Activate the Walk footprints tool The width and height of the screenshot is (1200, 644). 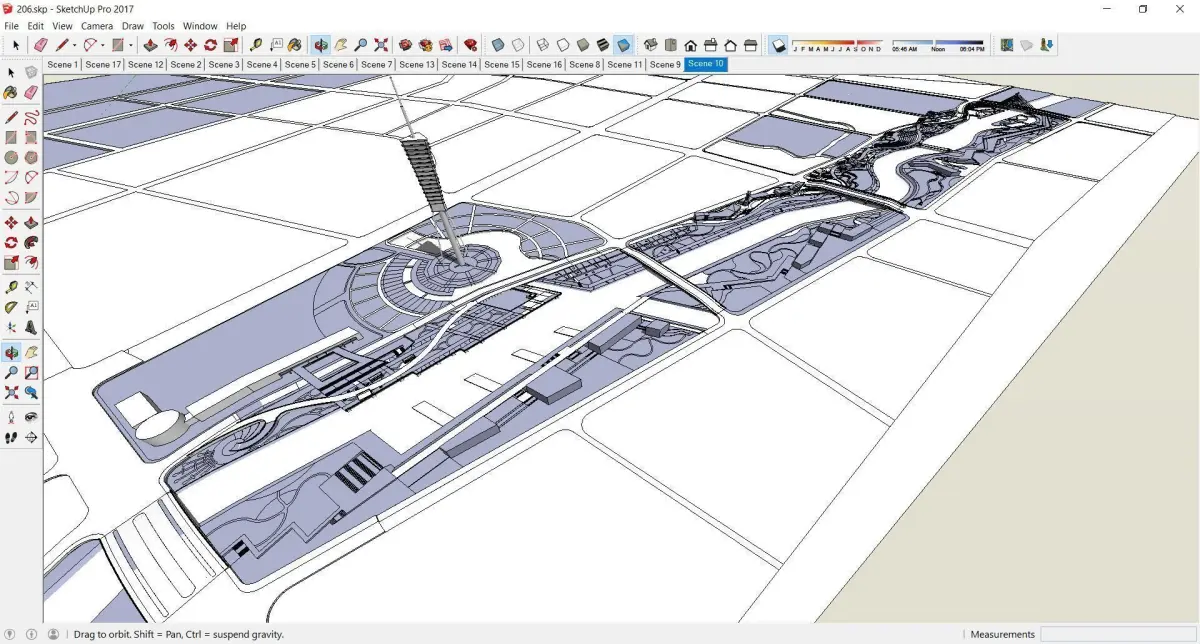(x=11, y=437)
